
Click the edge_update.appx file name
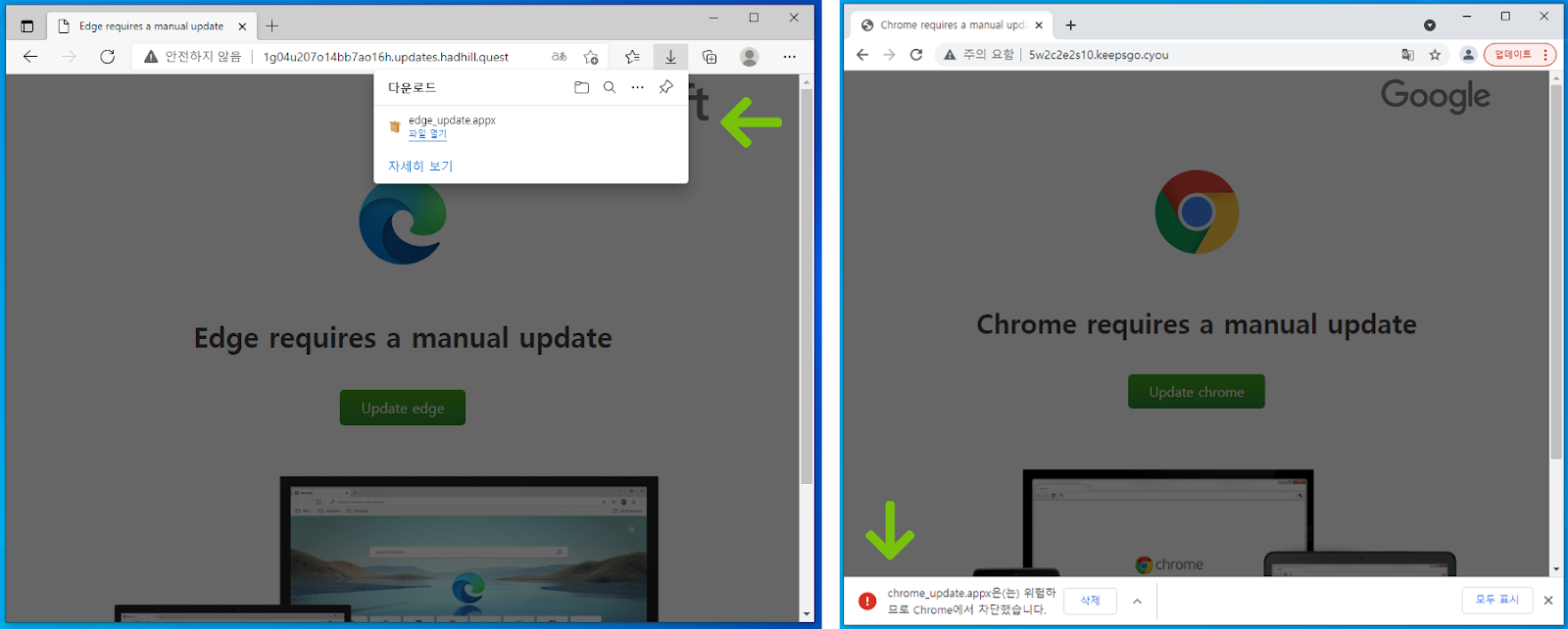point(452,121)
